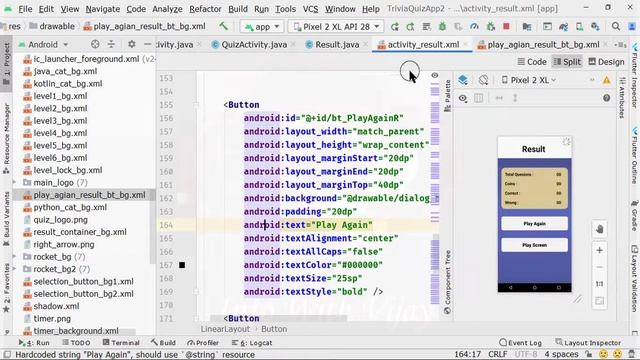Expand the rocket_bg folder
The height and width of the screenshot is (360, 640).
(x=15, y=257)
